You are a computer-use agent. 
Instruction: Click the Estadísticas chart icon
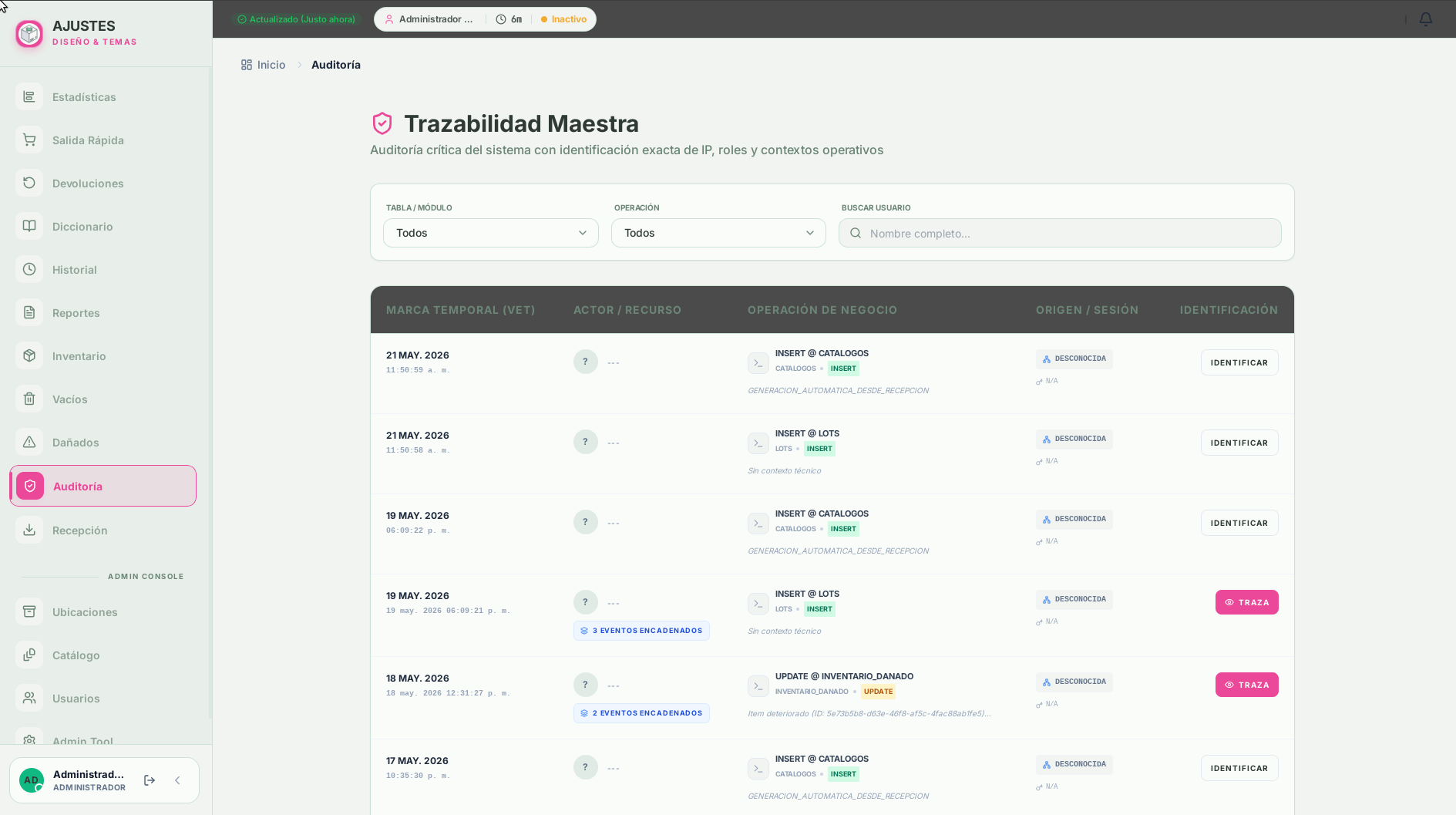click(29, 97)
